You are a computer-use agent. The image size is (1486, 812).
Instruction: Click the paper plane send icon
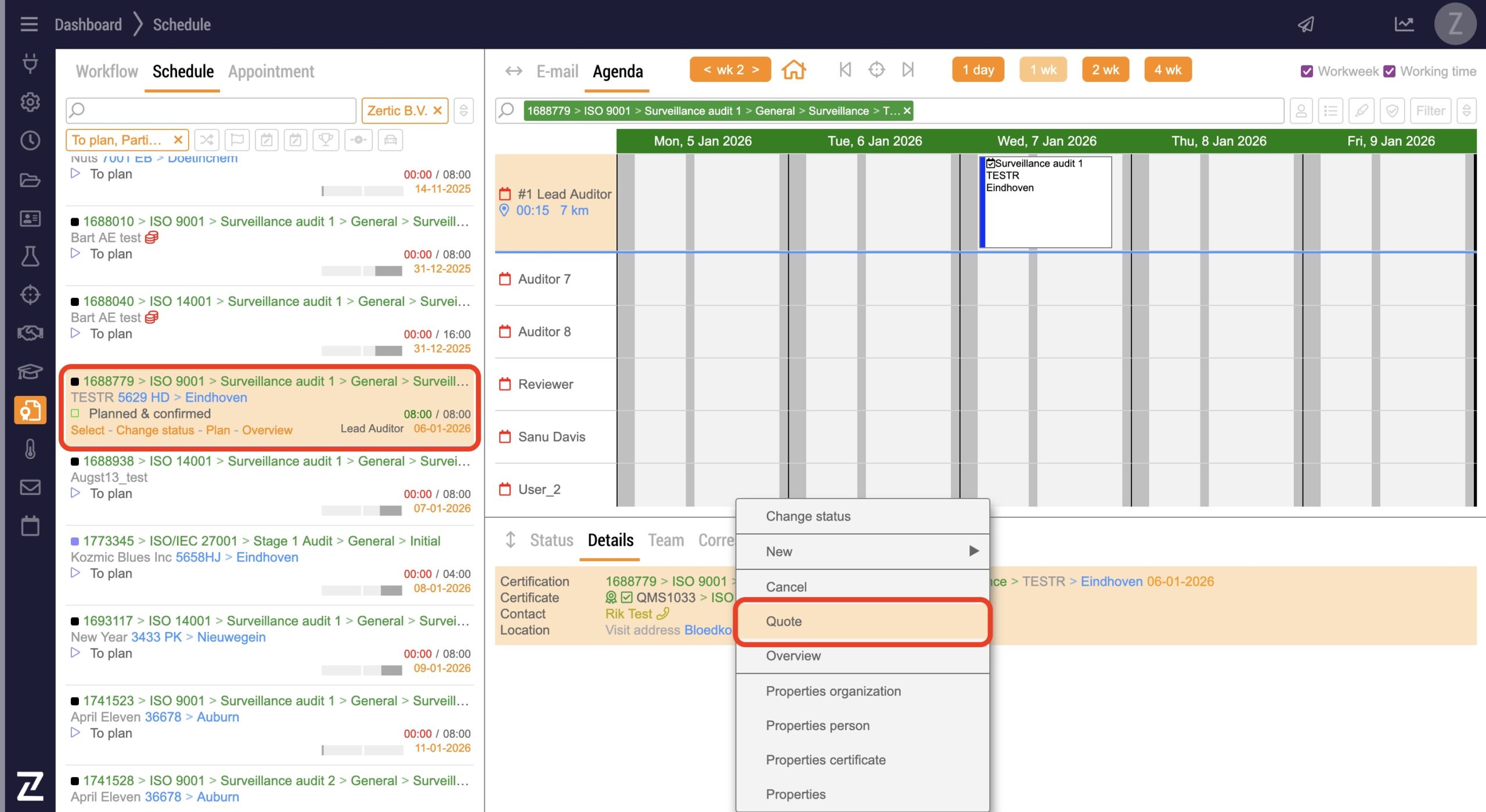tap(1305, 24)
